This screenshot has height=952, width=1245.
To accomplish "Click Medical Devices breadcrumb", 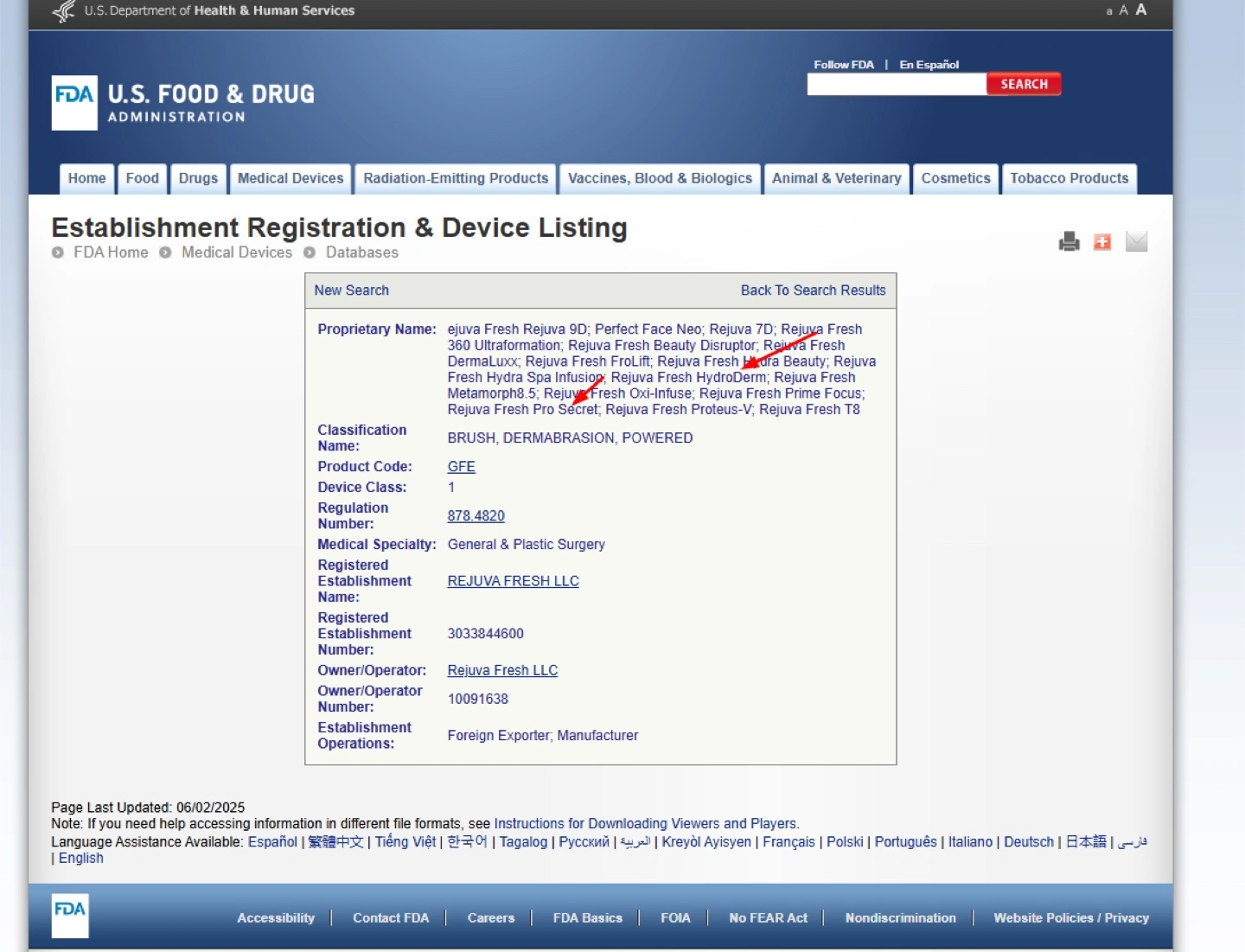I will [237, 252].
